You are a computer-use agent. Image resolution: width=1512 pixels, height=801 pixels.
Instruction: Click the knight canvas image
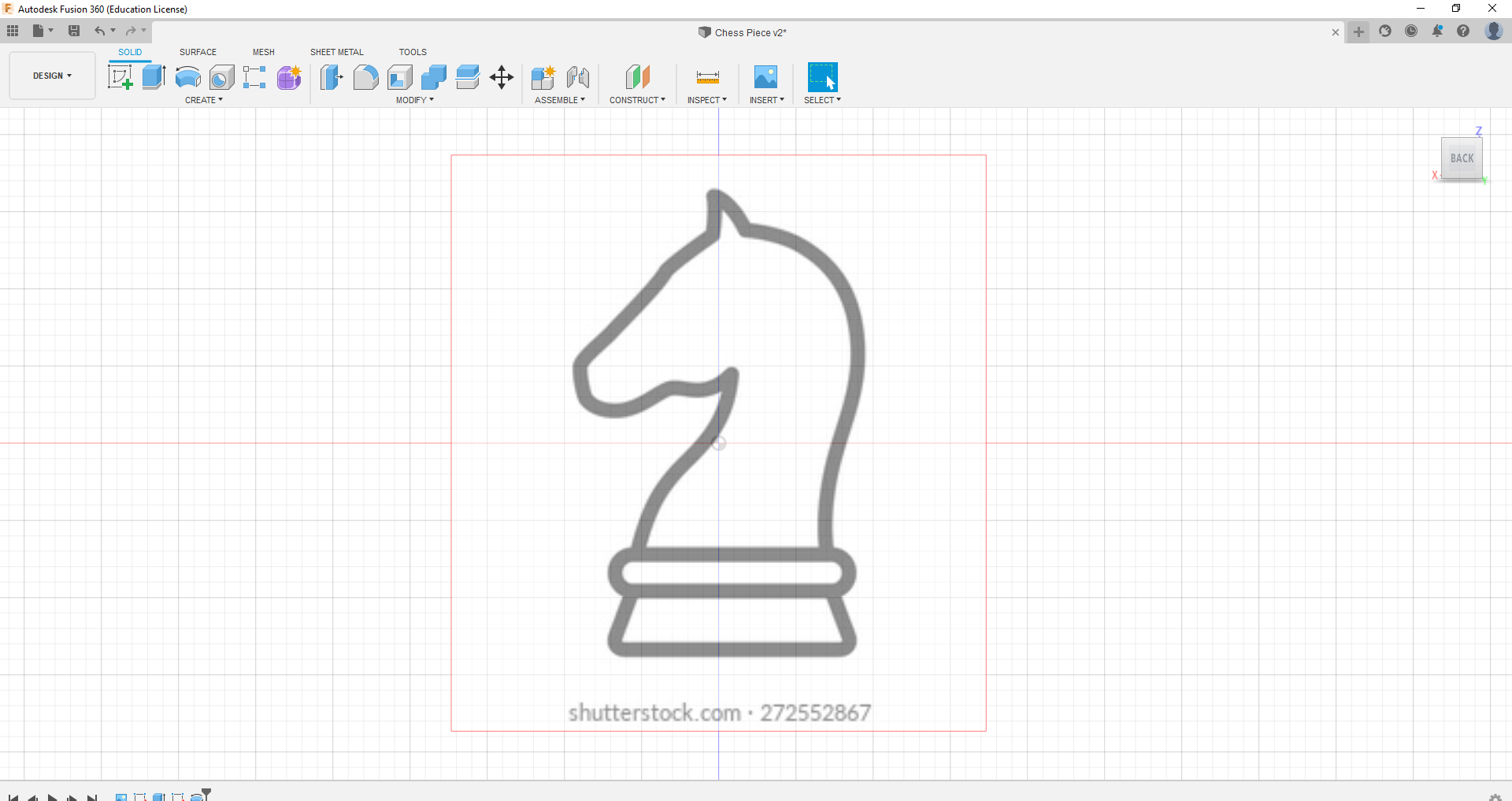coord(718,443)
